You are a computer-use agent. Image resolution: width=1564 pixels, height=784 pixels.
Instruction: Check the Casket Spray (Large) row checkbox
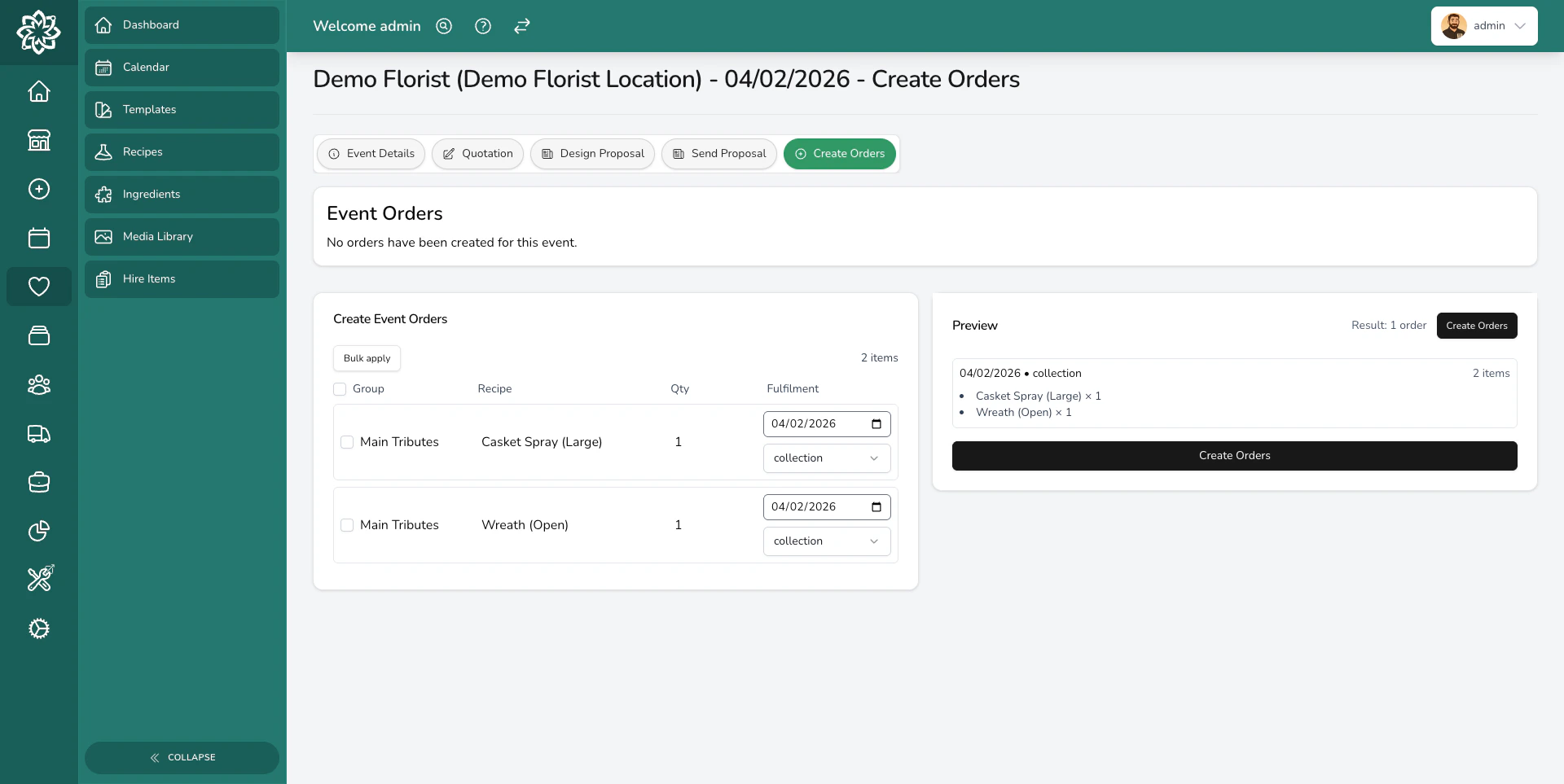click(x=347, y=442)
